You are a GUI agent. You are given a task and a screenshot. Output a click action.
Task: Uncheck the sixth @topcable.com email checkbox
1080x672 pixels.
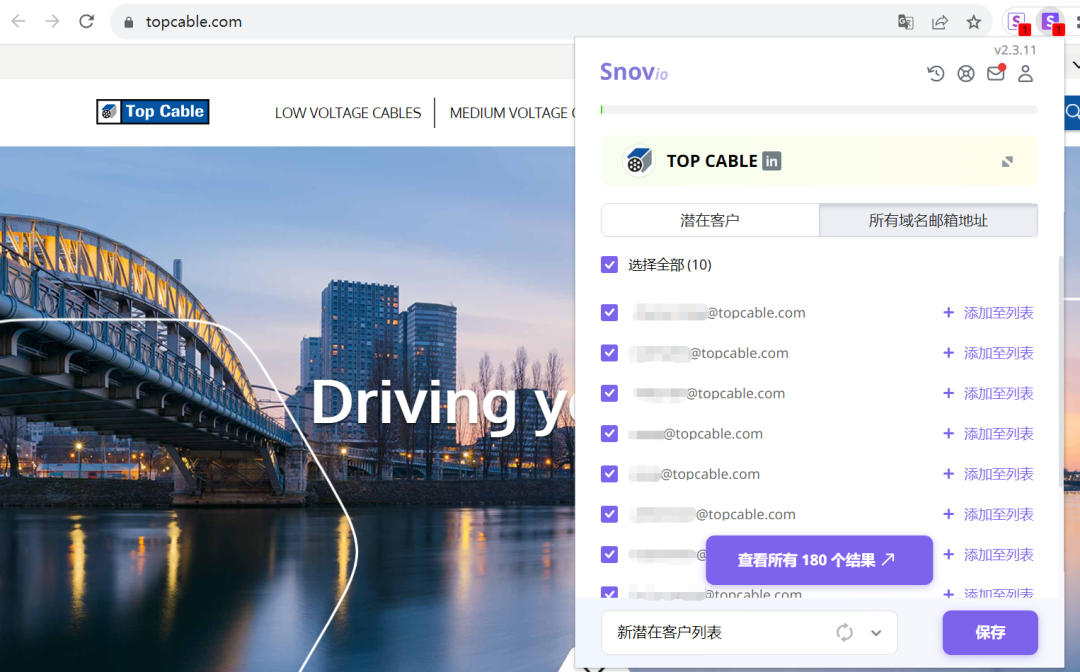coord(610,514)
